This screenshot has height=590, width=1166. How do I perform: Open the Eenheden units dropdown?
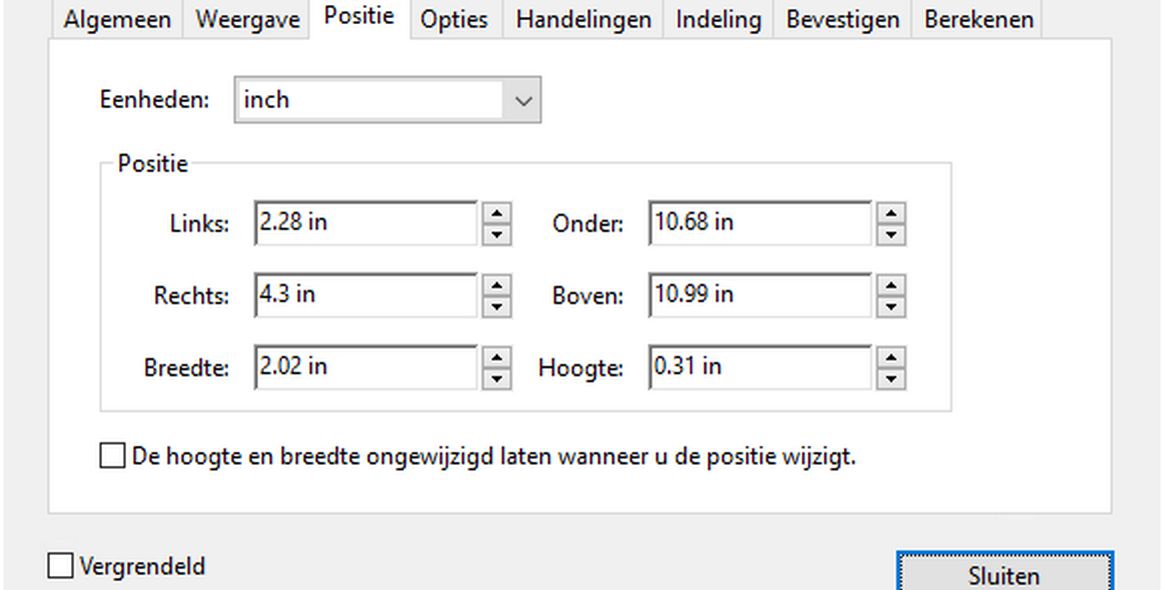pyautogui.click(x=523, y=100)
